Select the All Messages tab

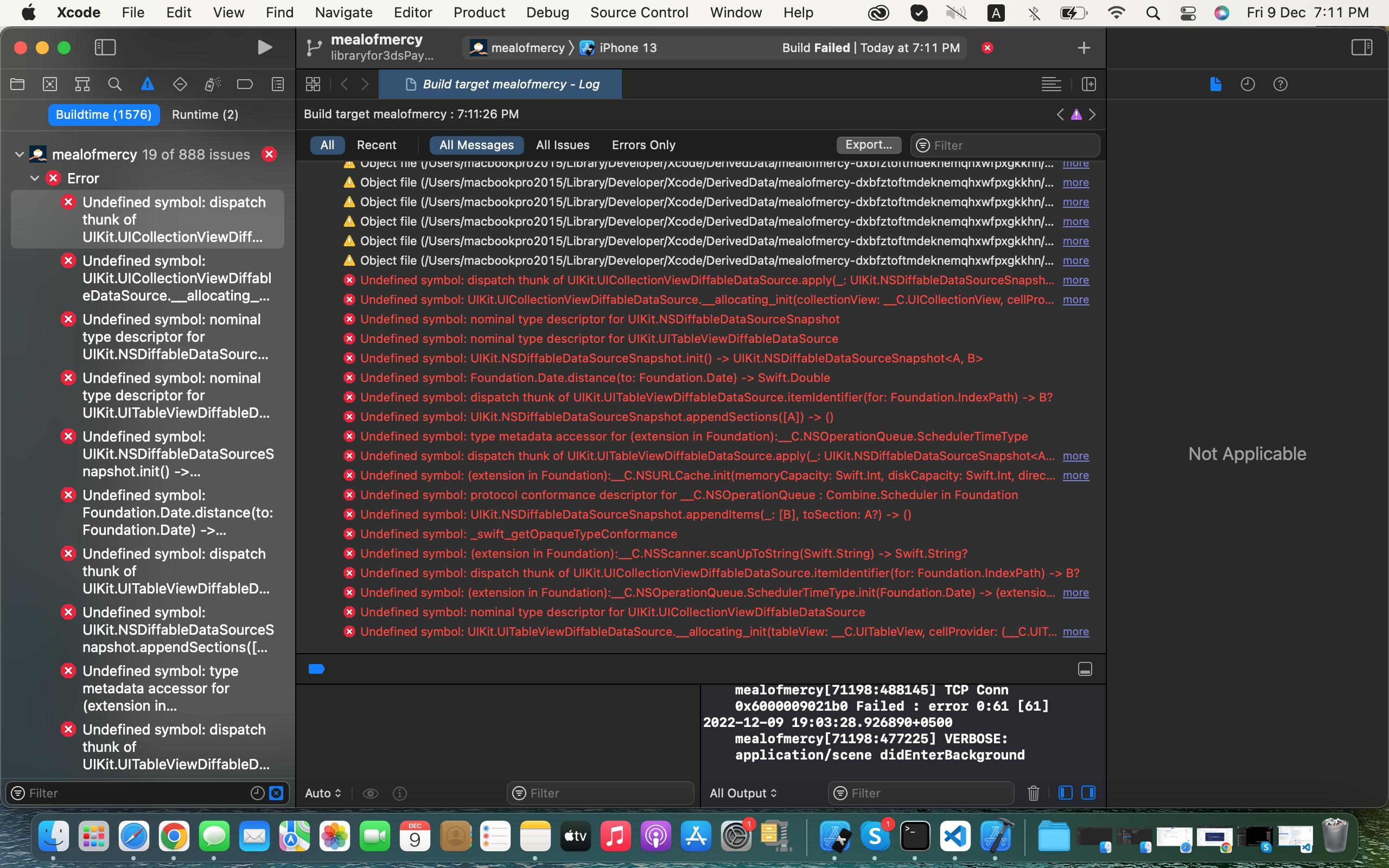pos(477,144)
